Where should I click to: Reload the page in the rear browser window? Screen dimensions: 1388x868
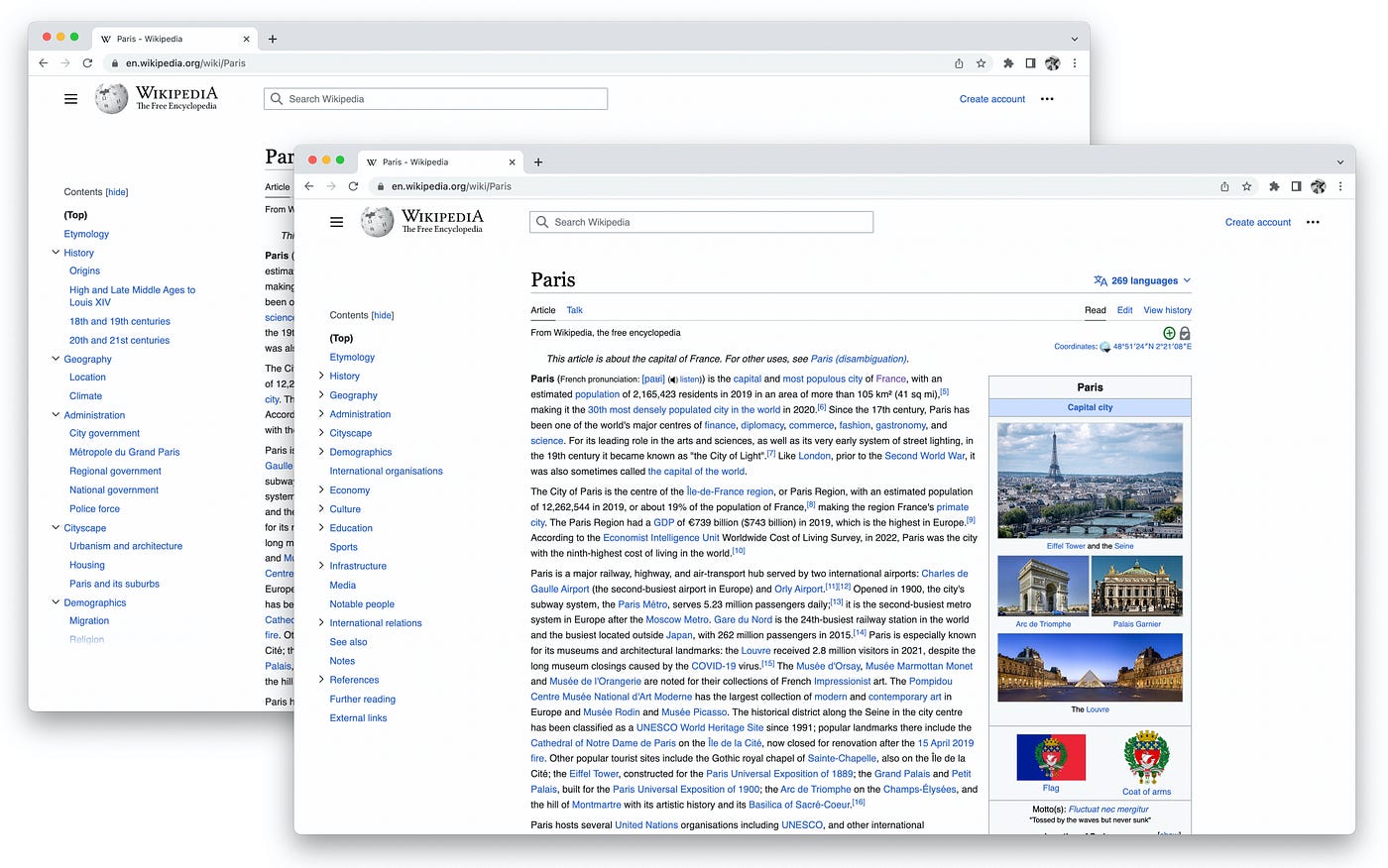pos(87,63)
